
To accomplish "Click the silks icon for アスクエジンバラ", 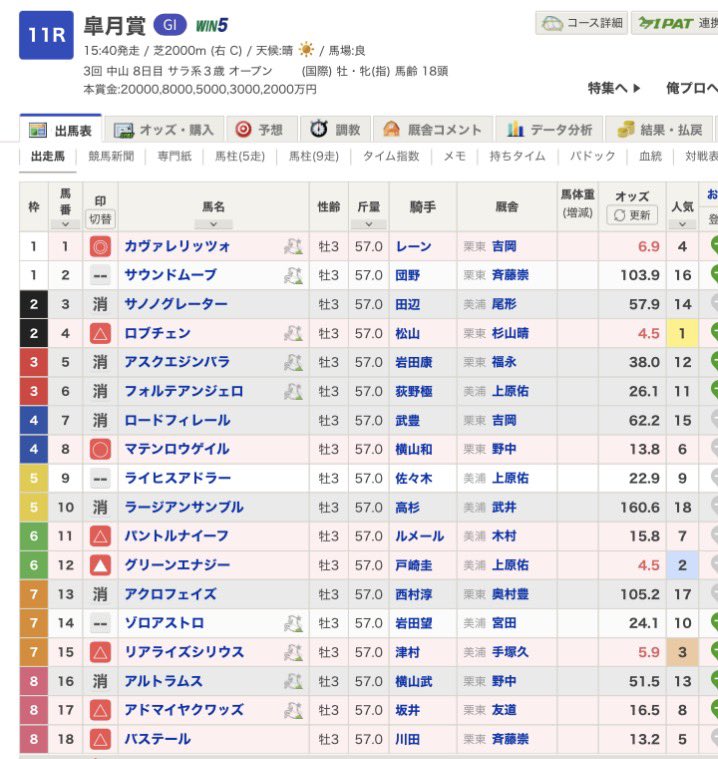I will [293, 363].
